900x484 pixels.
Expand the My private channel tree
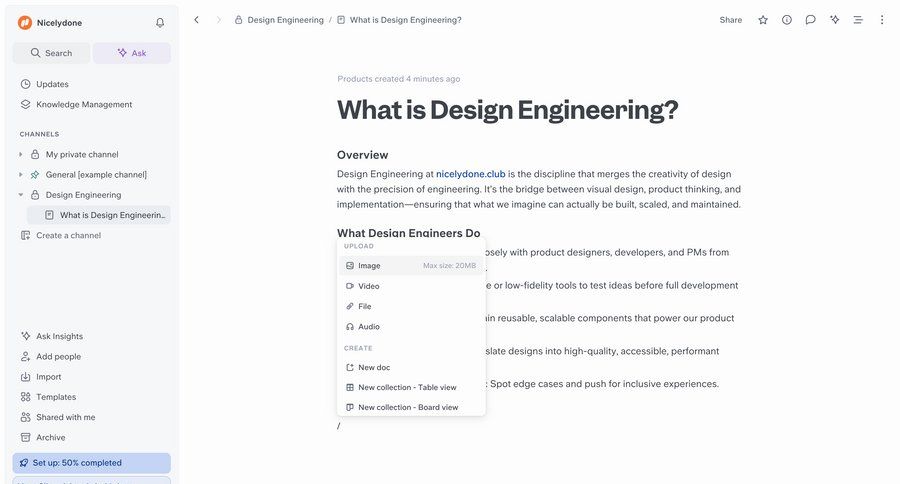(21, 154)
